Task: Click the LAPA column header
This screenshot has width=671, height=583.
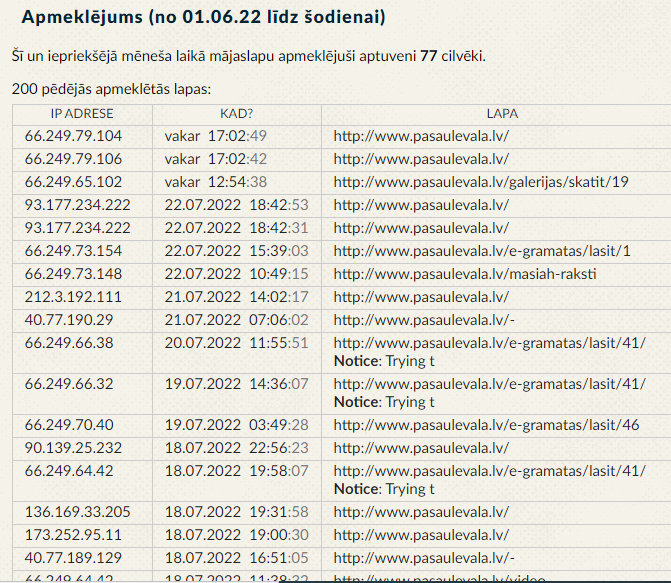Action: coord(502,114)
